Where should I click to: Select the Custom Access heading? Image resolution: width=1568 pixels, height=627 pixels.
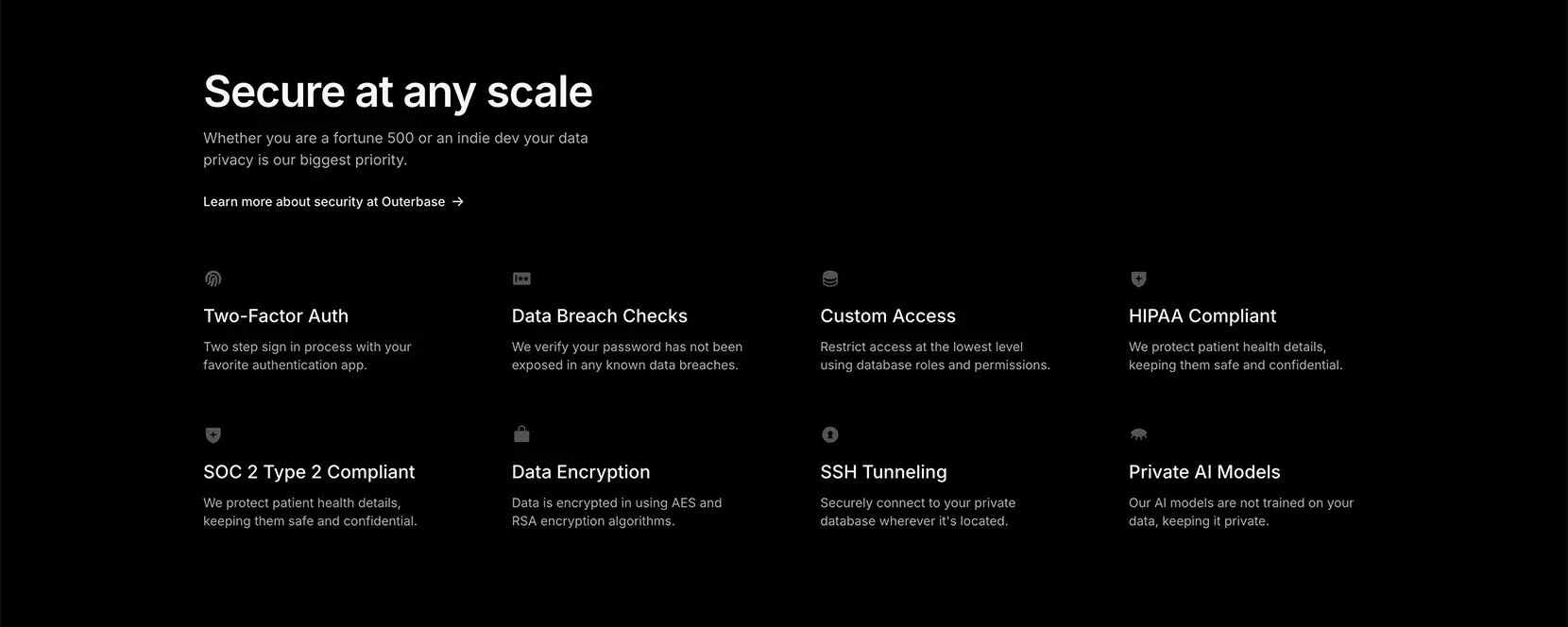[888, 316]
